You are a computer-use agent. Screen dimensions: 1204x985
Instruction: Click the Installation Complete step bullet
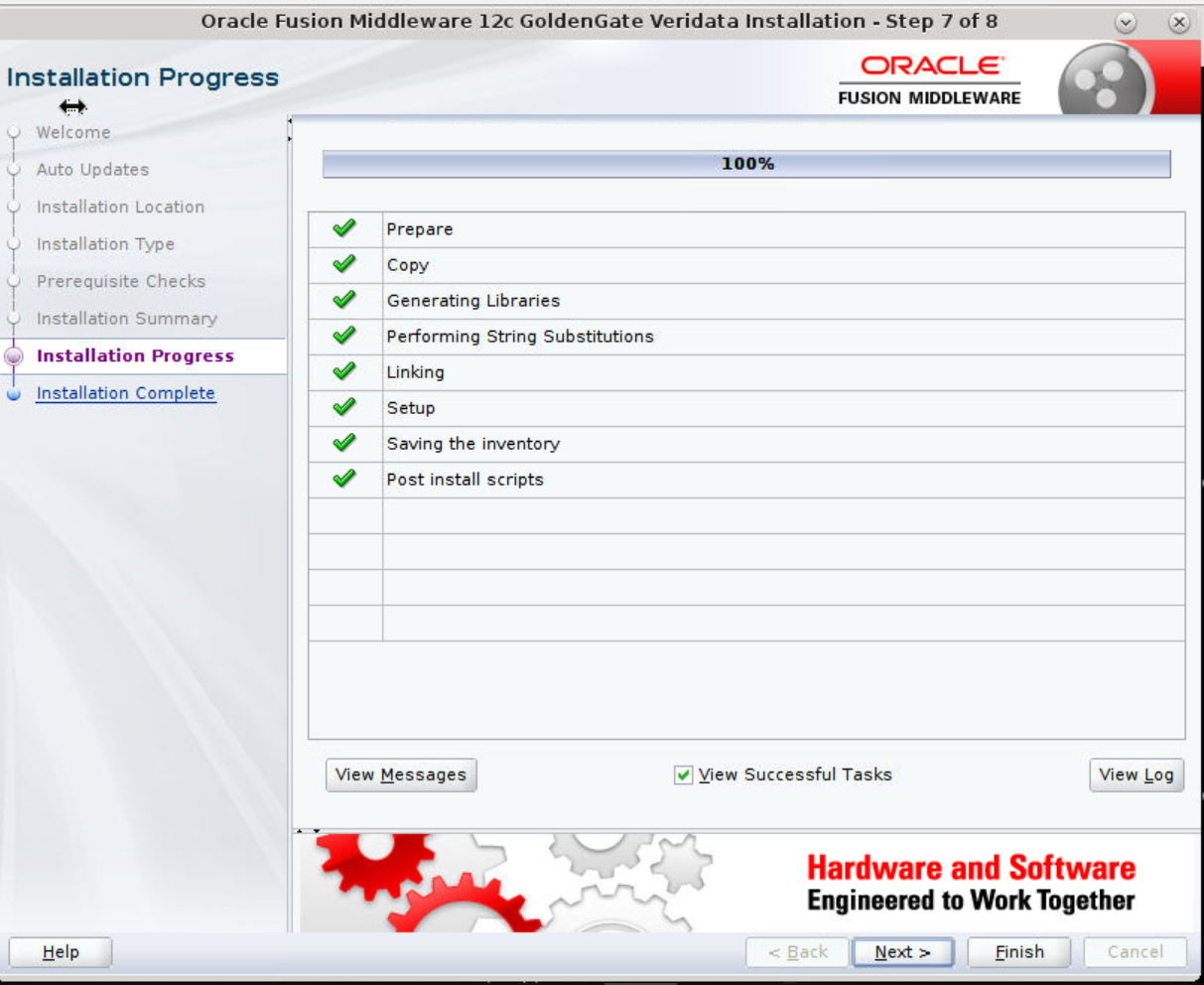pos(14,393)
